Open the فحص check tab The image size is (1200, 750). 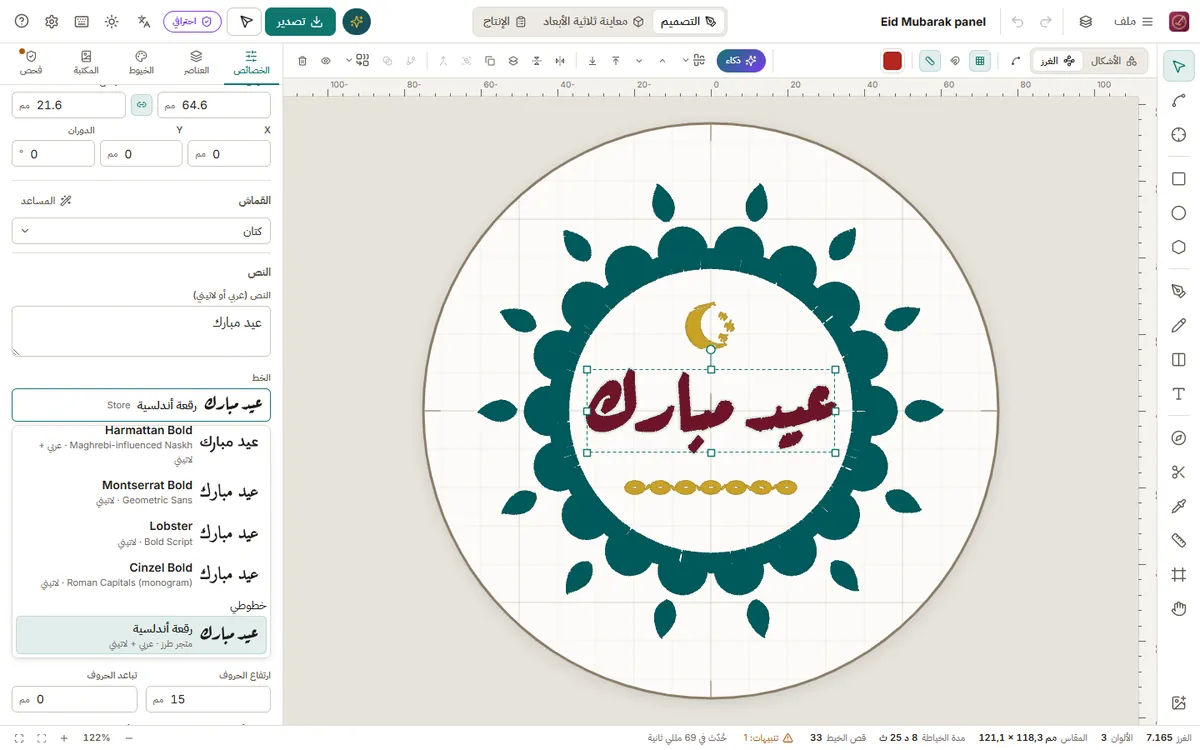(31, 62)
